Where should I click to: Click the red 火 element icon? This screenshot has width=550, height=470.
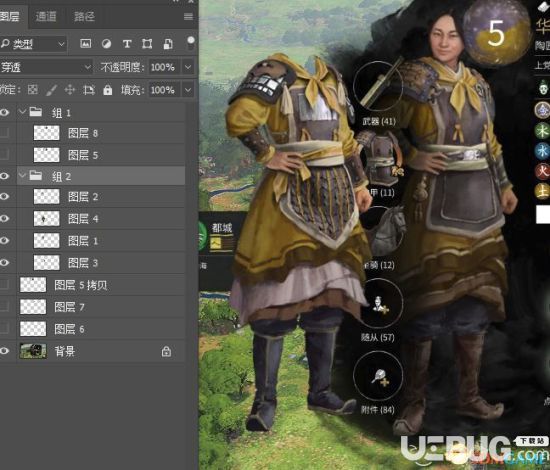[542, 171]
